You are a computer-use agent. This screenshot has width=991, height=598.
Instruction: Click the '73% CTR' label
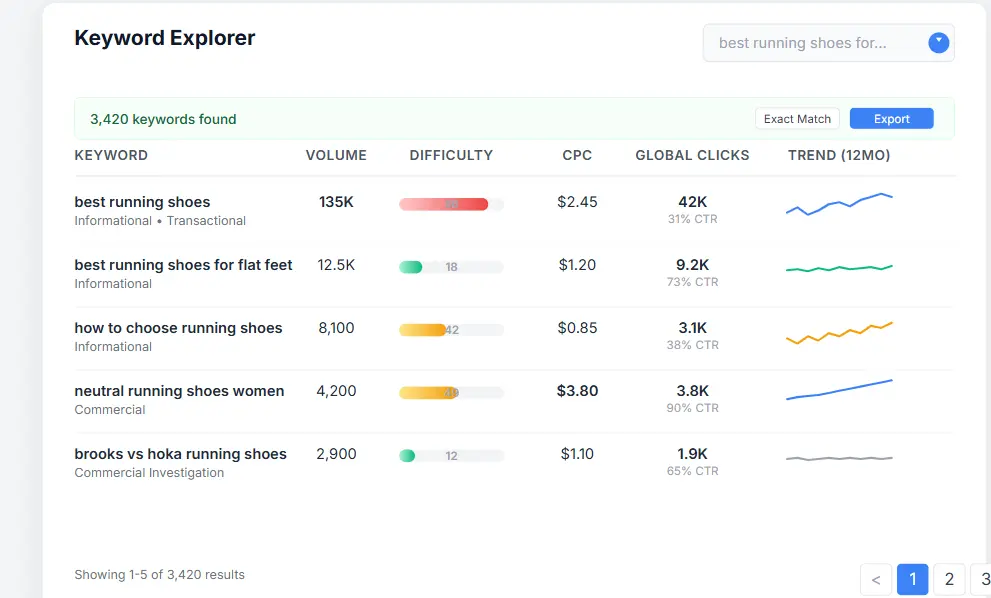693,283
